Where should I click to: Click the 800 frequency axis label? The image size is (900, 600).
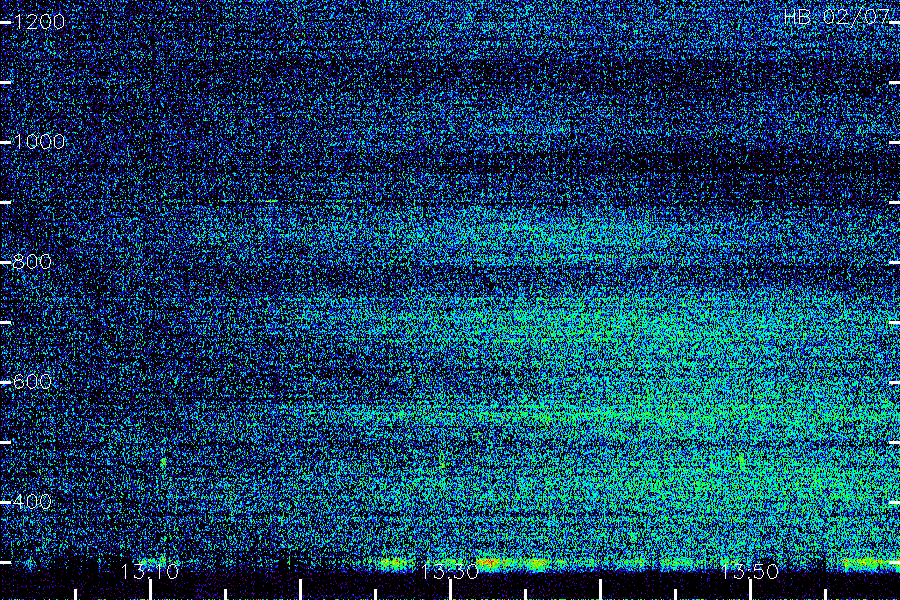coord(32,262)
